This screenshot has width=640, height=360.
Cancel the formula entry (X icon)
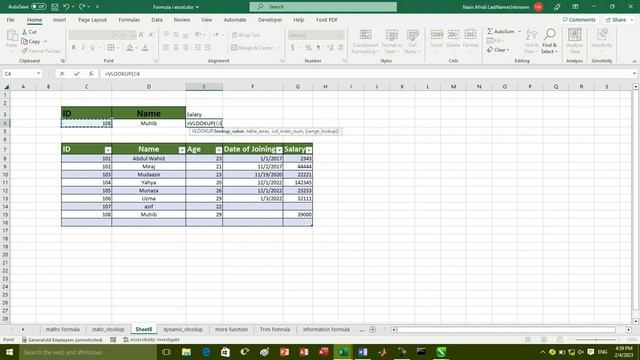pyautogui.click(x=62, y=74)
